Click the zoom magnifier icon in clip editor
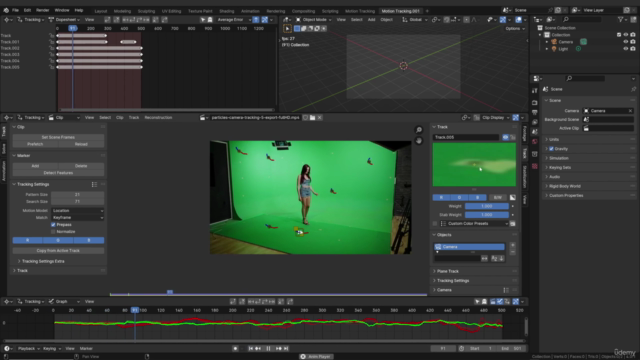Image resolution: width=640 pixels, height=360 pixels. (x=419, y=130)
